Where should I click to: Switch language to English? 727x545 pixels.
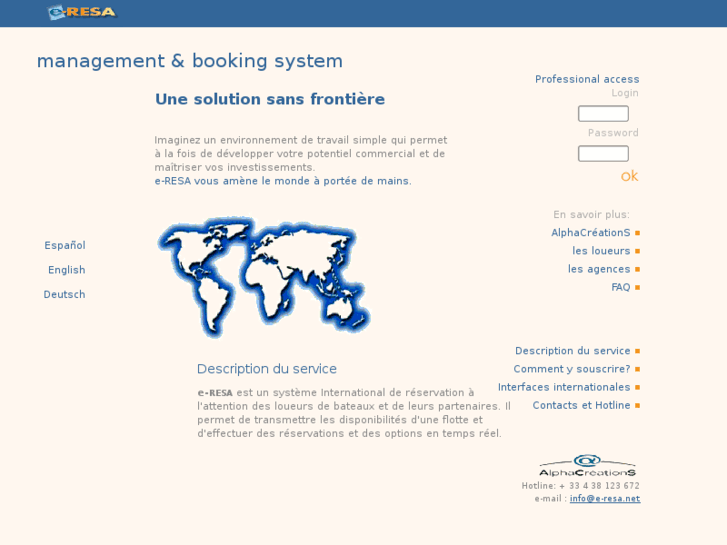pos(67,270)
